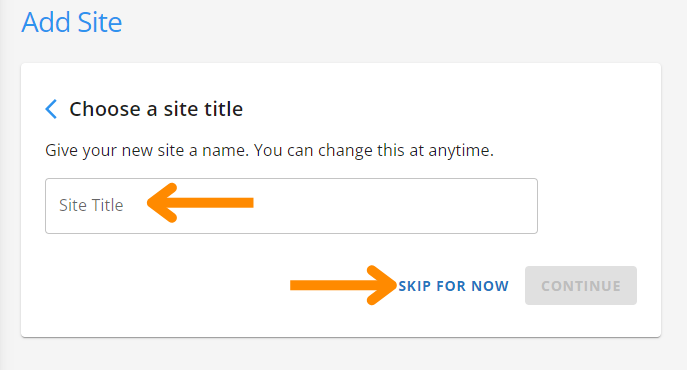Click the Add Site page heading
Image resolution: width=687 pixels, height=370 pixels.
pyautogui.click(x=72, y=22)
